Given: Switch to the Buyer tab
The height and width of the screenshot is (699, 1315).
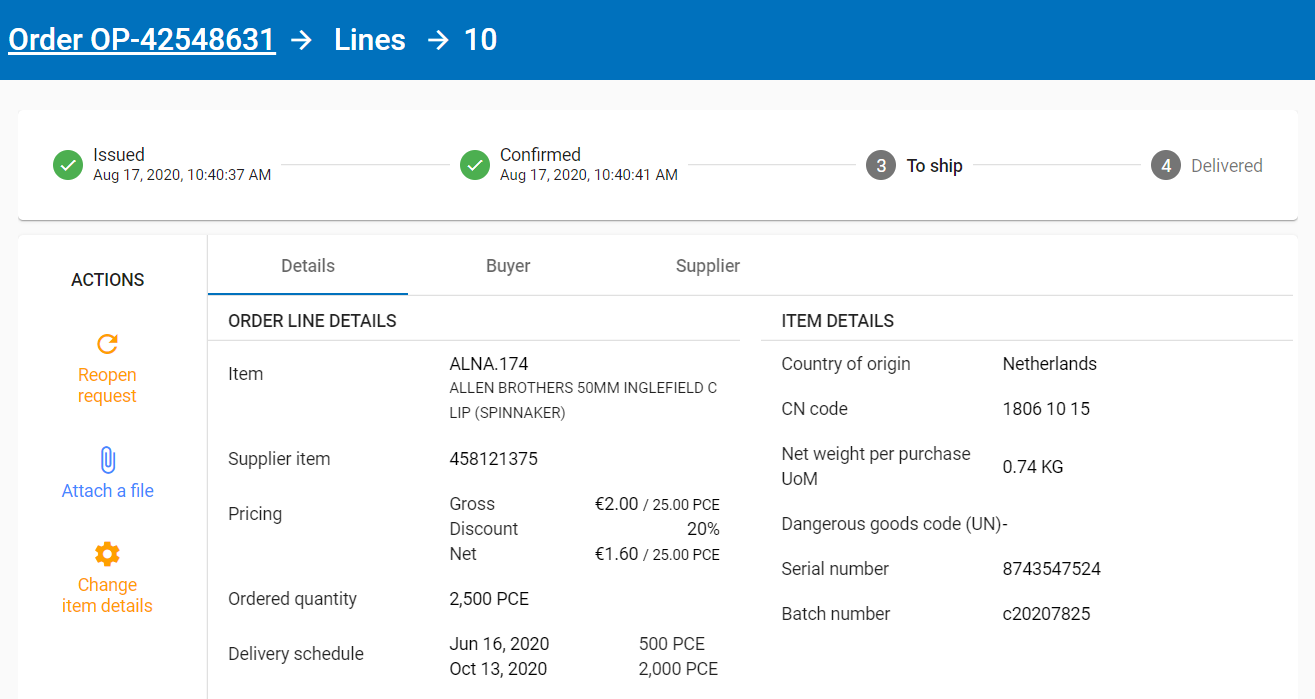Looking at the screenshot, I should click(x=508, y=266).
